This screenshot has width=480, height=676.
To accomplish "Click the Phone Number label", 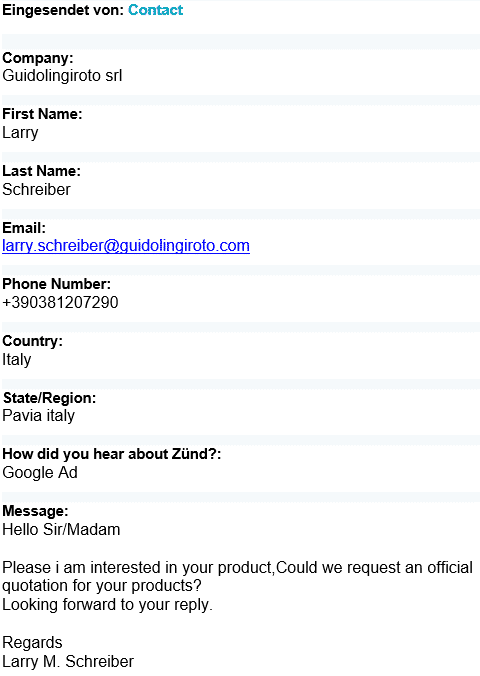I will [x=56, y=284].
